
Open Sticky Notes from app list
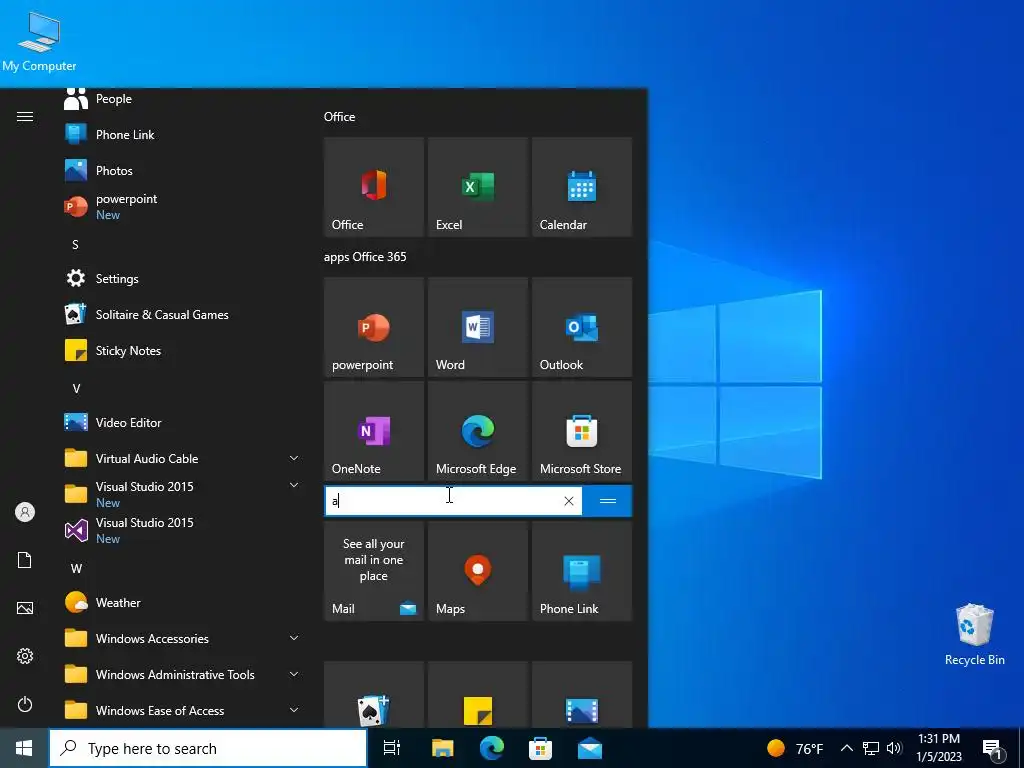pyautogui.click(x=183, y=351)
